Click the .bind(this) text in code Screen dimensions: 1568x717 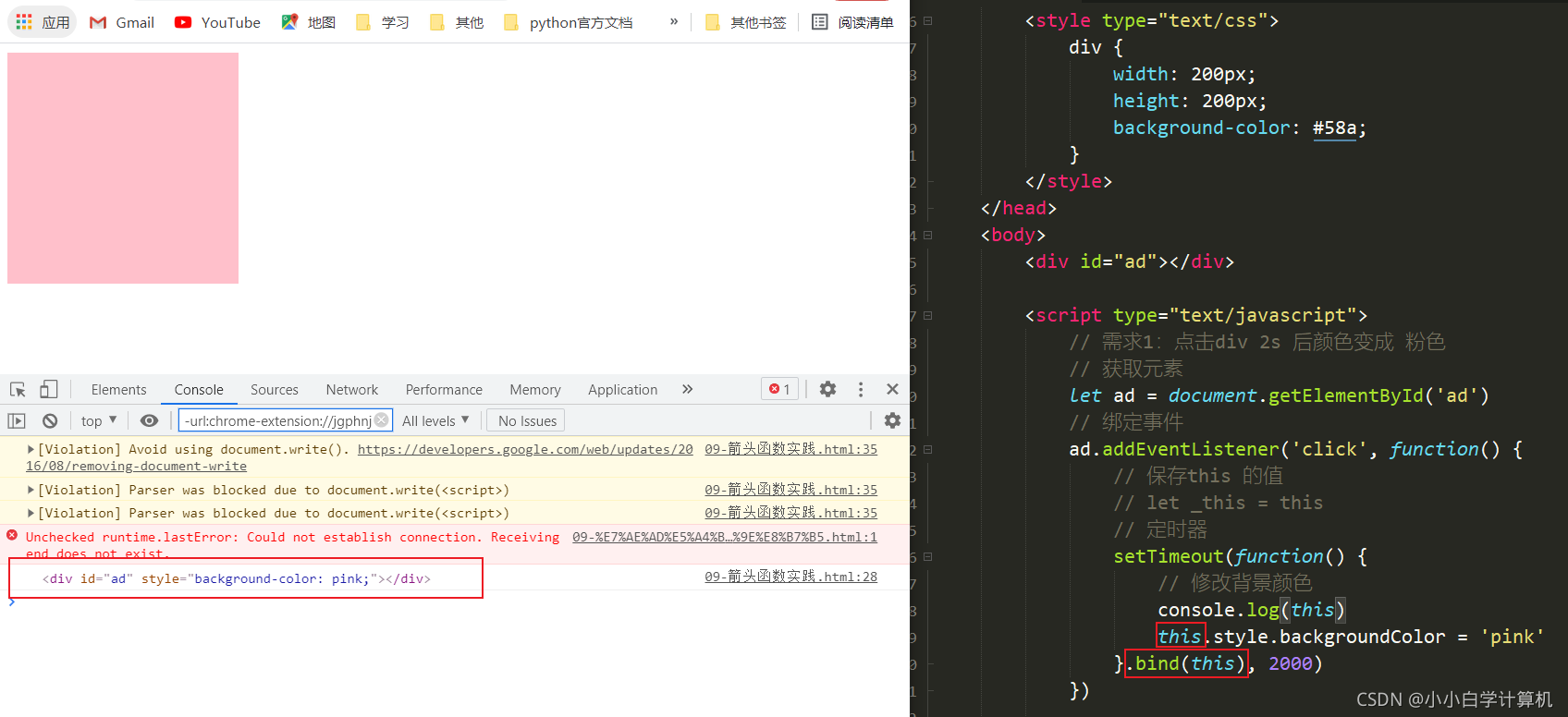point(1186,663)
